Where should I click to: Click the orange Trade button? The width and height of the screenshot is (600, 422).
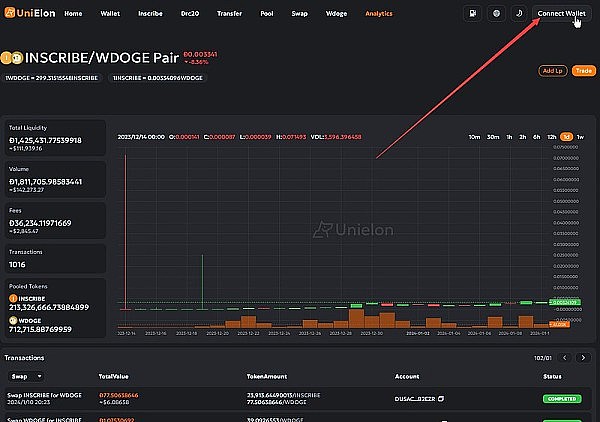click(x=583, y=71)
